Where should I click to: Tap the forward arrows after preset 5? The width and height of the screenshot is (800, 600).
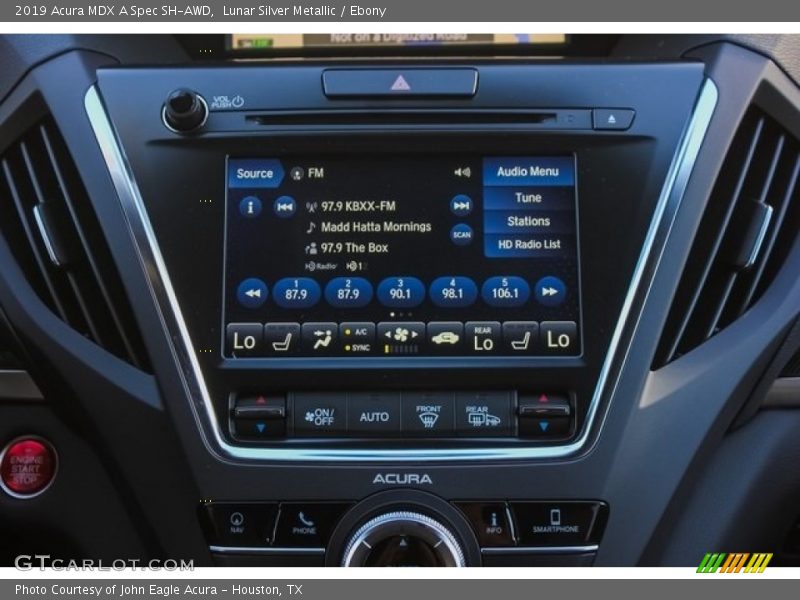(x=550, y=291)
